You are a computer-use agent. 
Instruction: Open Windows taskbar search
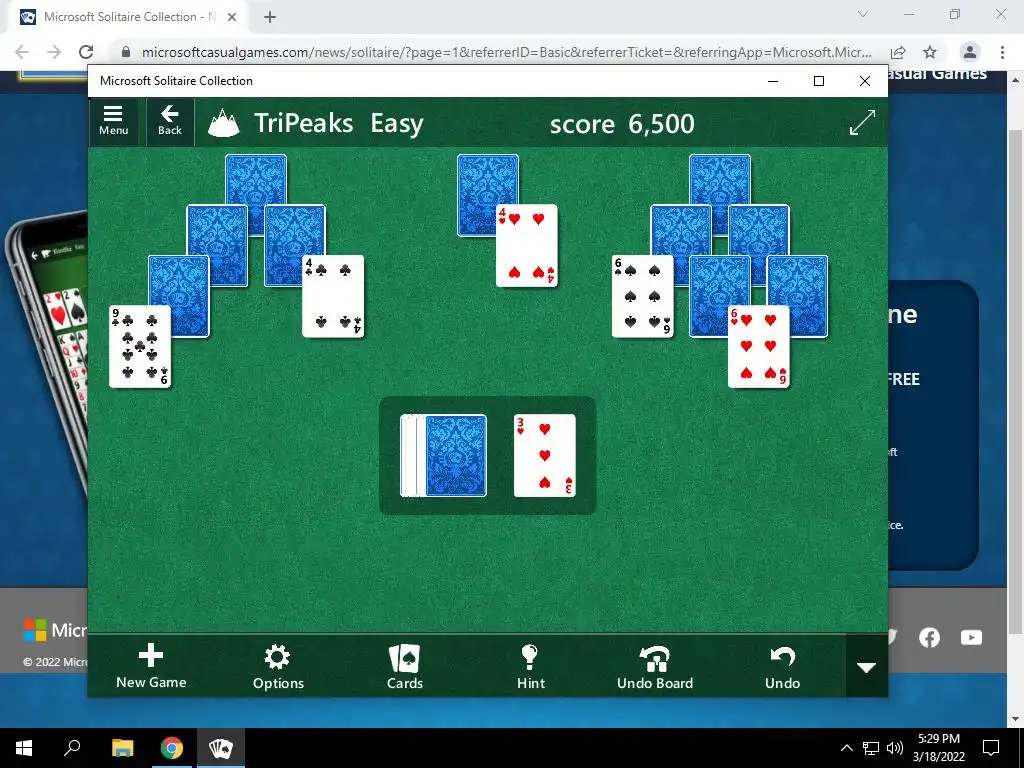tap(72, 748)
